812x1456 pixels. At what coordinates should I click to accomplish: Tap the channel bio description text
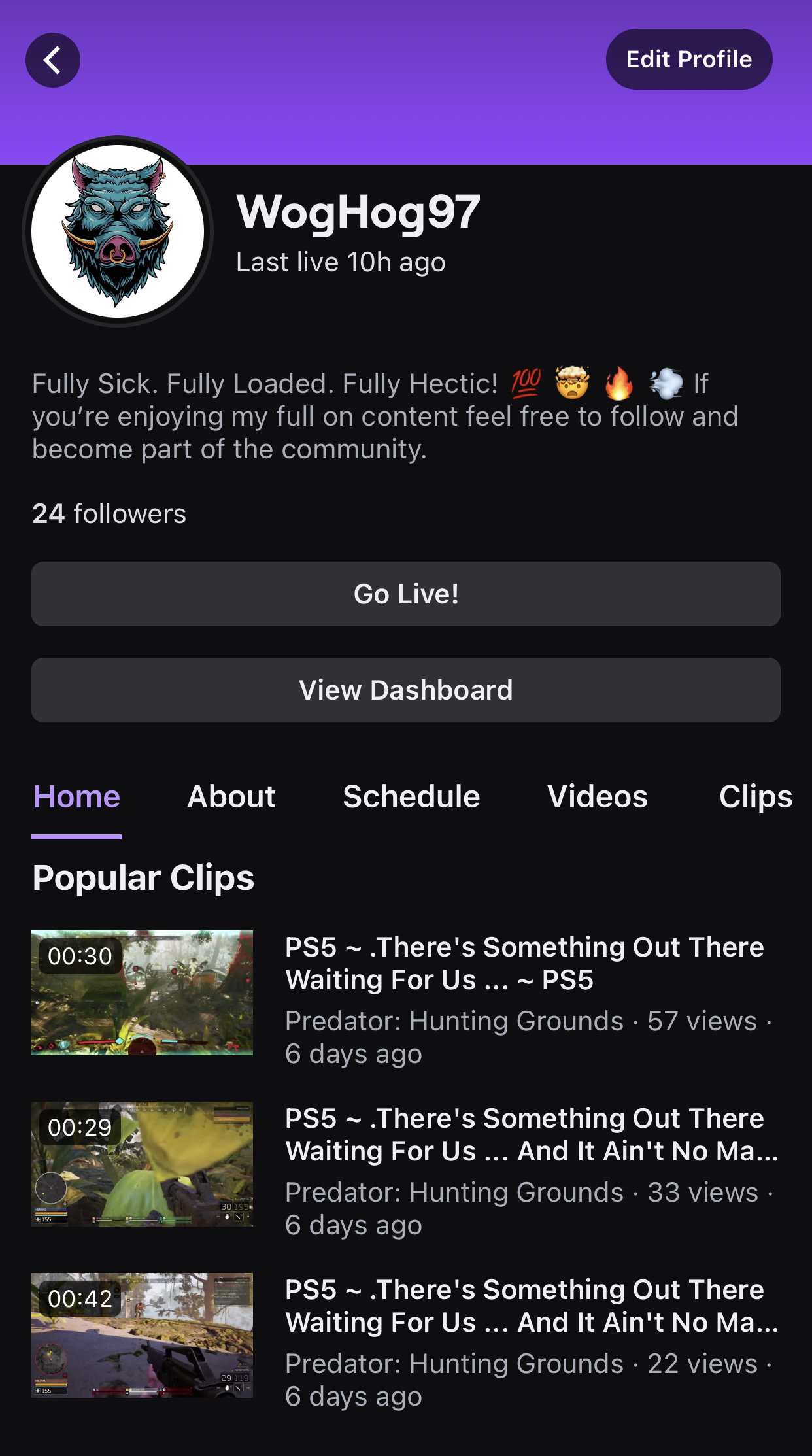pos(384,416)
